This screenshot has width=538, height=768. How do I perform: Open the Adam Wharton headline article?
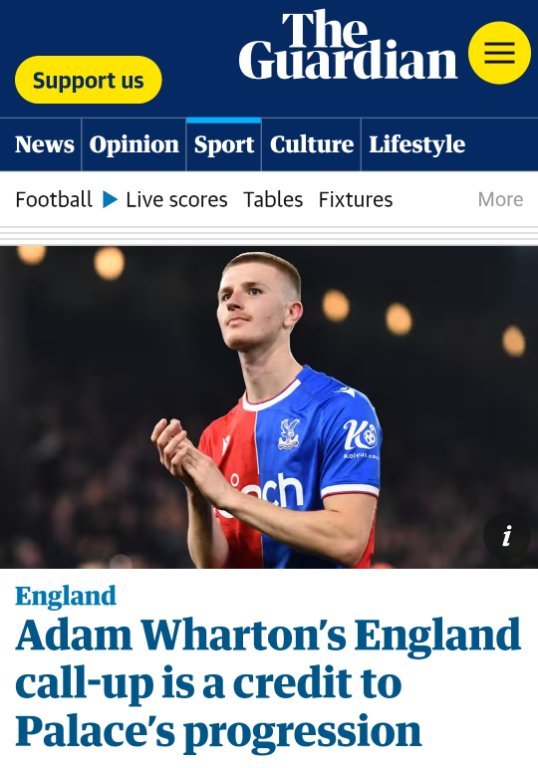click(268, 684)
